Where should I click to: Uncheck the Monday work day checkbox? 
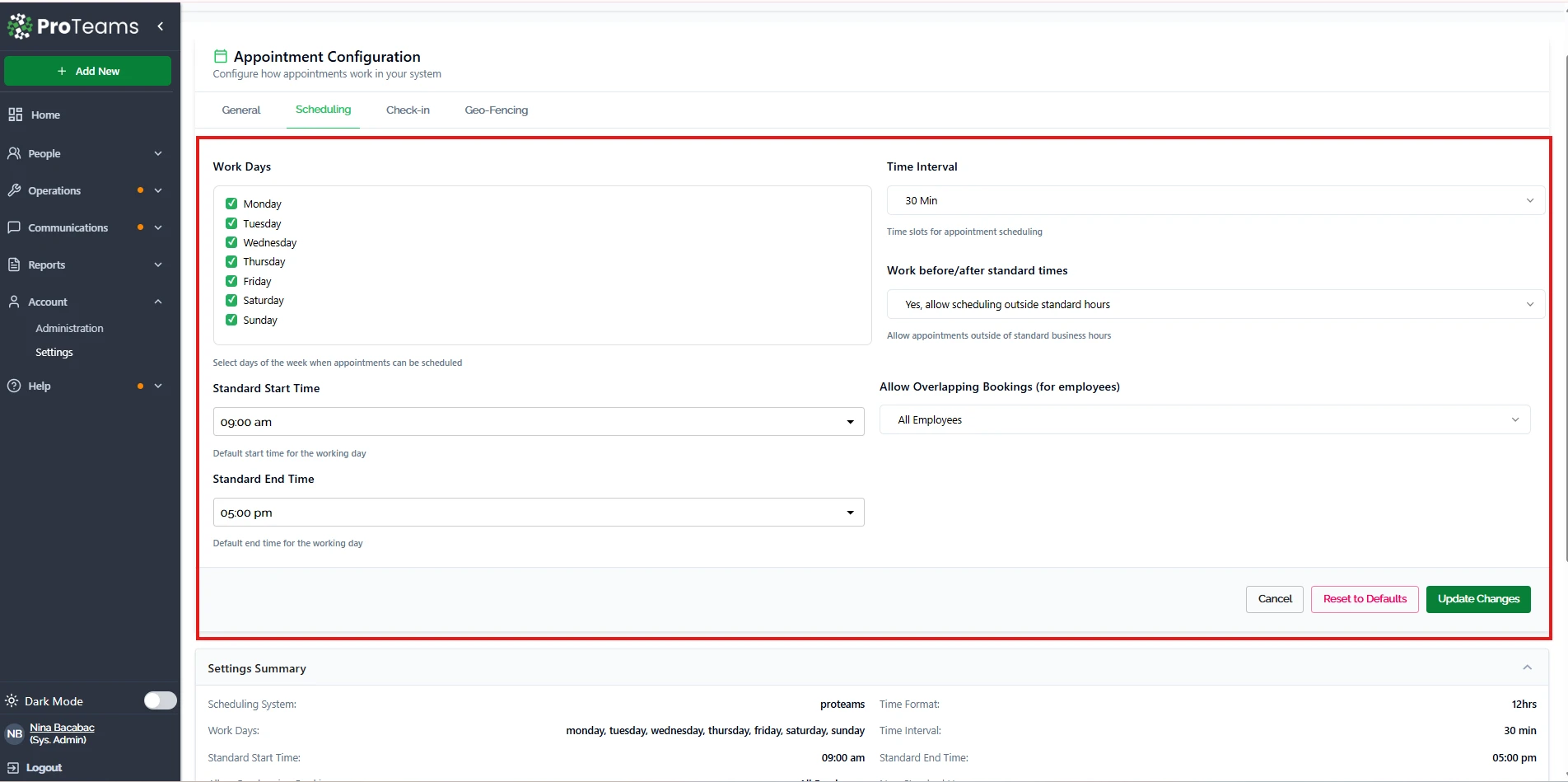tap(231, 204)
